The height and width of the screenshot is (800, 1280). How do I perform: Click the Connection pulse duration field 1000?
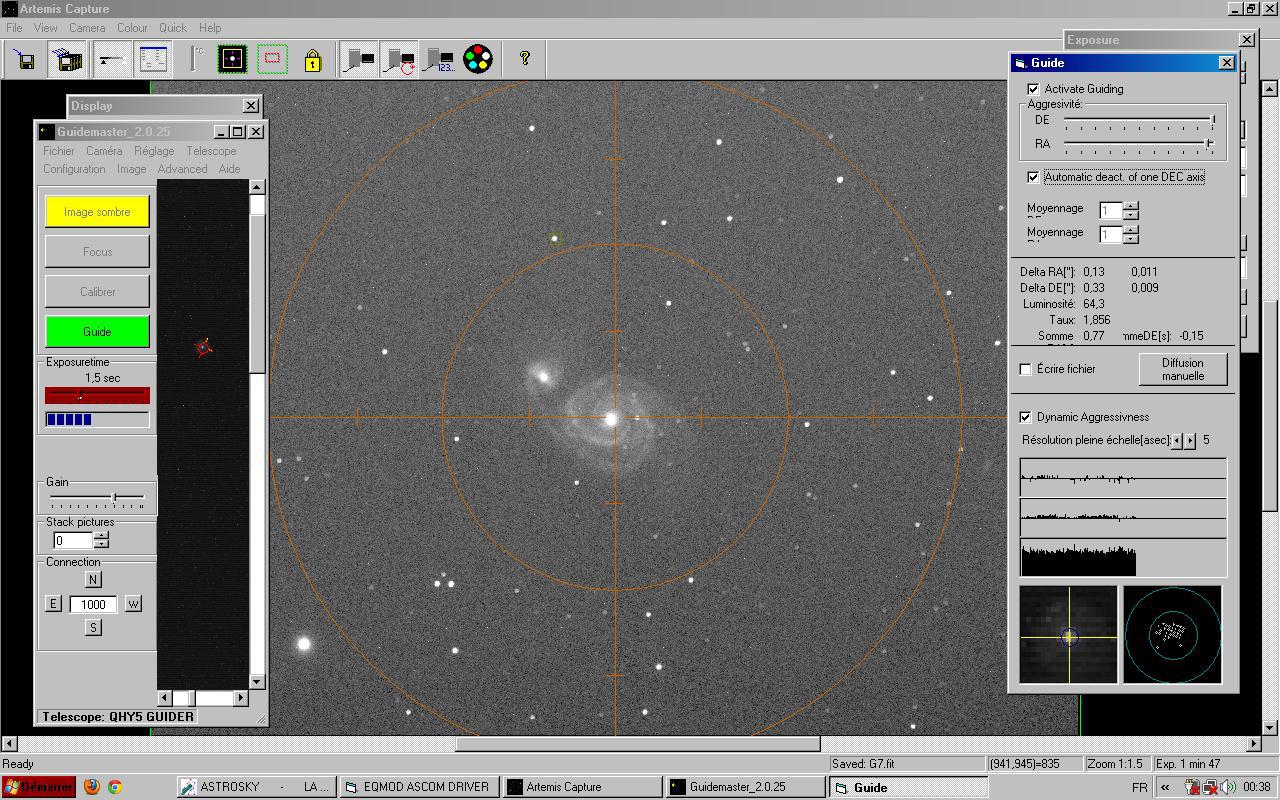pyautogui.click(x=93, y=604)
